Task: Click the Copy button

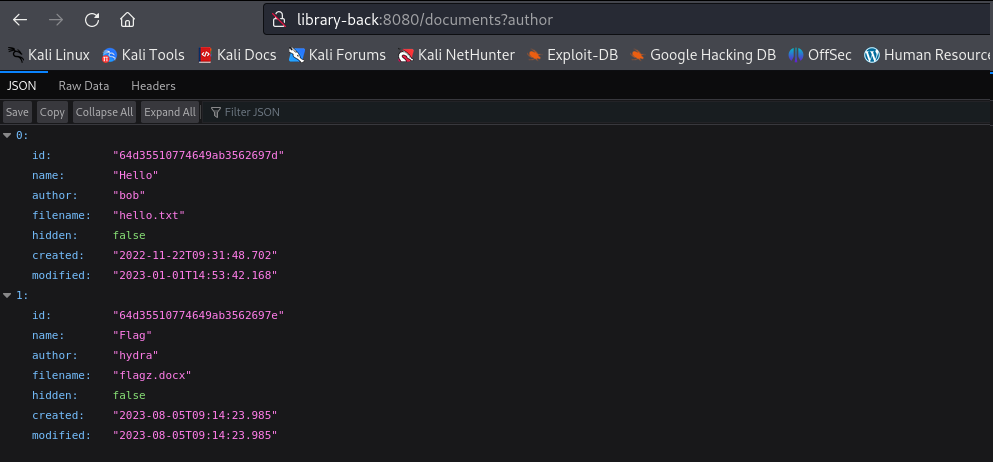Action: click(52, 112)
